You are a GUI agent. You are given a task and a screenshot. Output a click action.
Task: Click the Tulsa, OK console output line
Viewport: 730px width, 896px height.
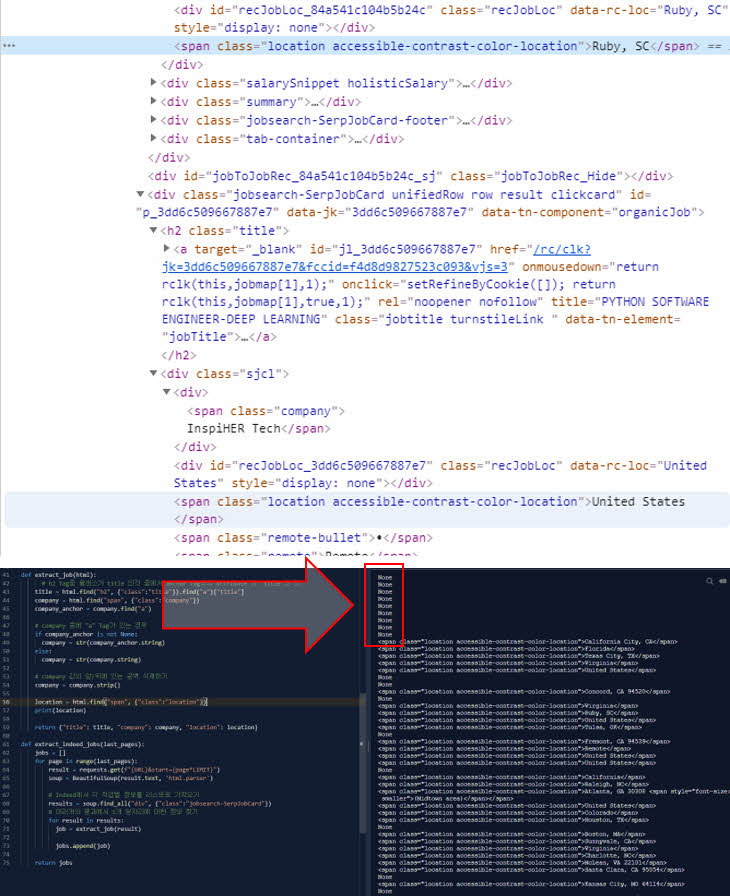[x=508, y=727]
